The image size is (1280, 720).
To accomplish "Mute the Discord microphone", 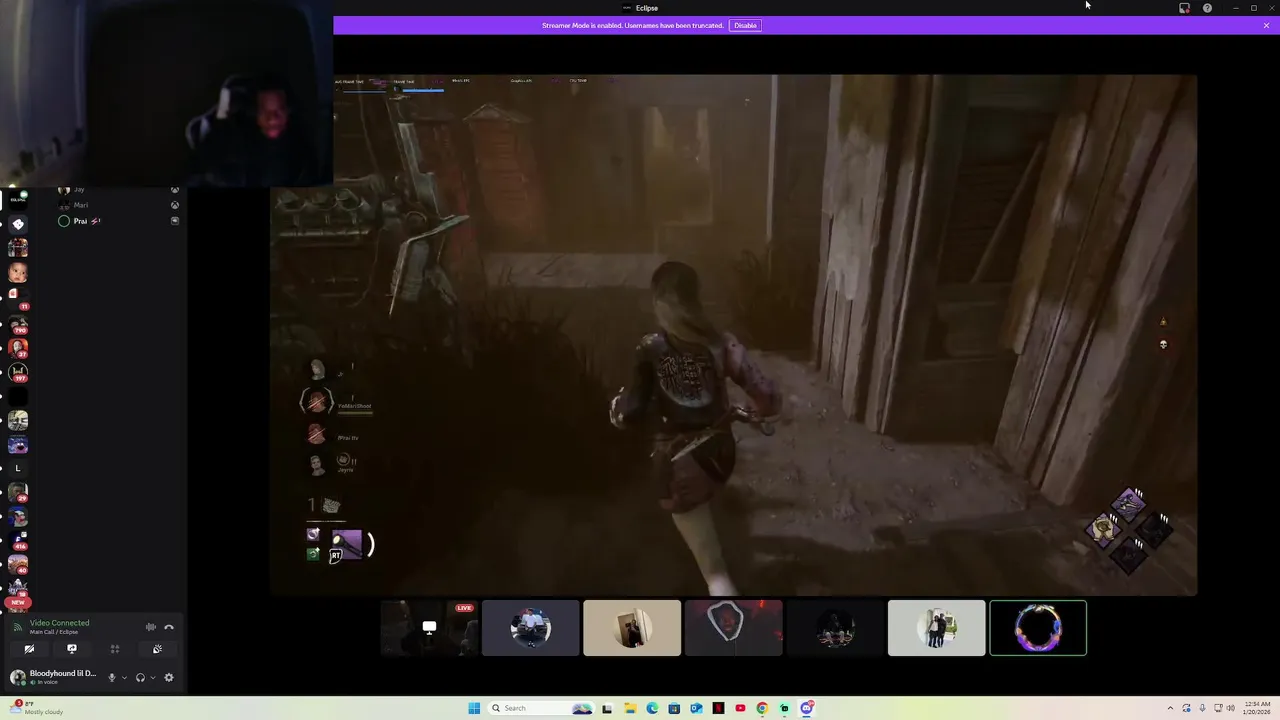I will coord(112,677).
